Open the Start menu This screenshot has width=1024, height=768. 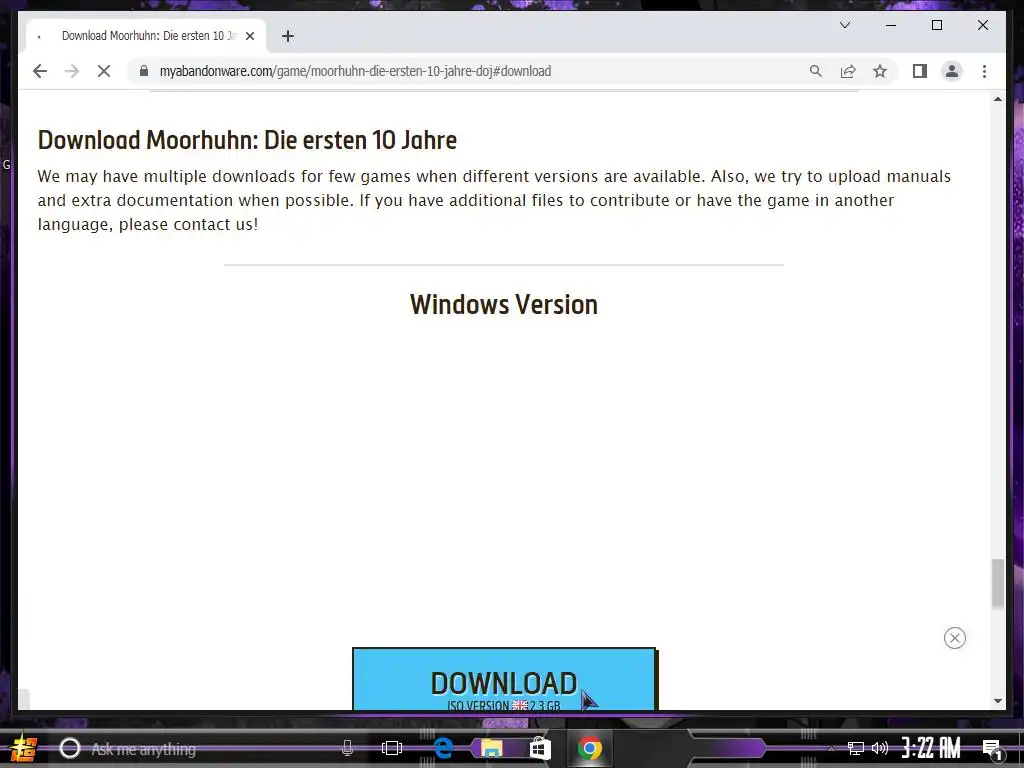pos(23,748)
